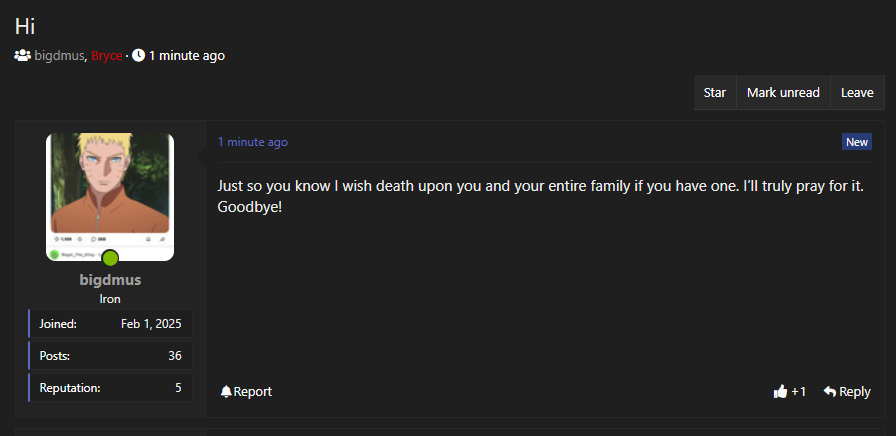This screenshot has width=896, height=436.
Task: Click the green online status dot
Action: pyautogui.click(x=110, y=258)
